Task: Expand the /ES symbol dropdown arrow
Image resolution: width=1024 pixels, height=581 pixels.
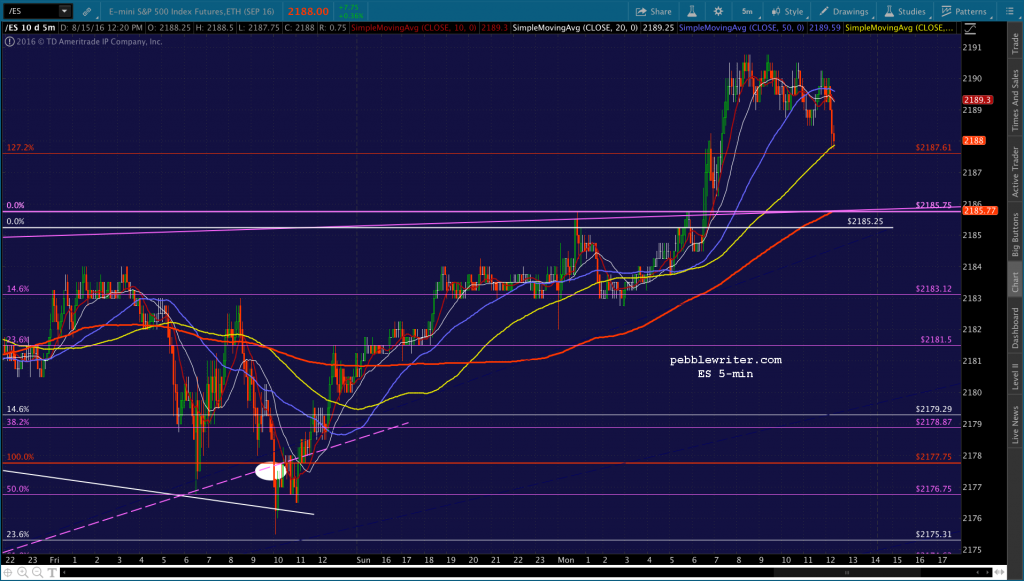Action: 64,11
